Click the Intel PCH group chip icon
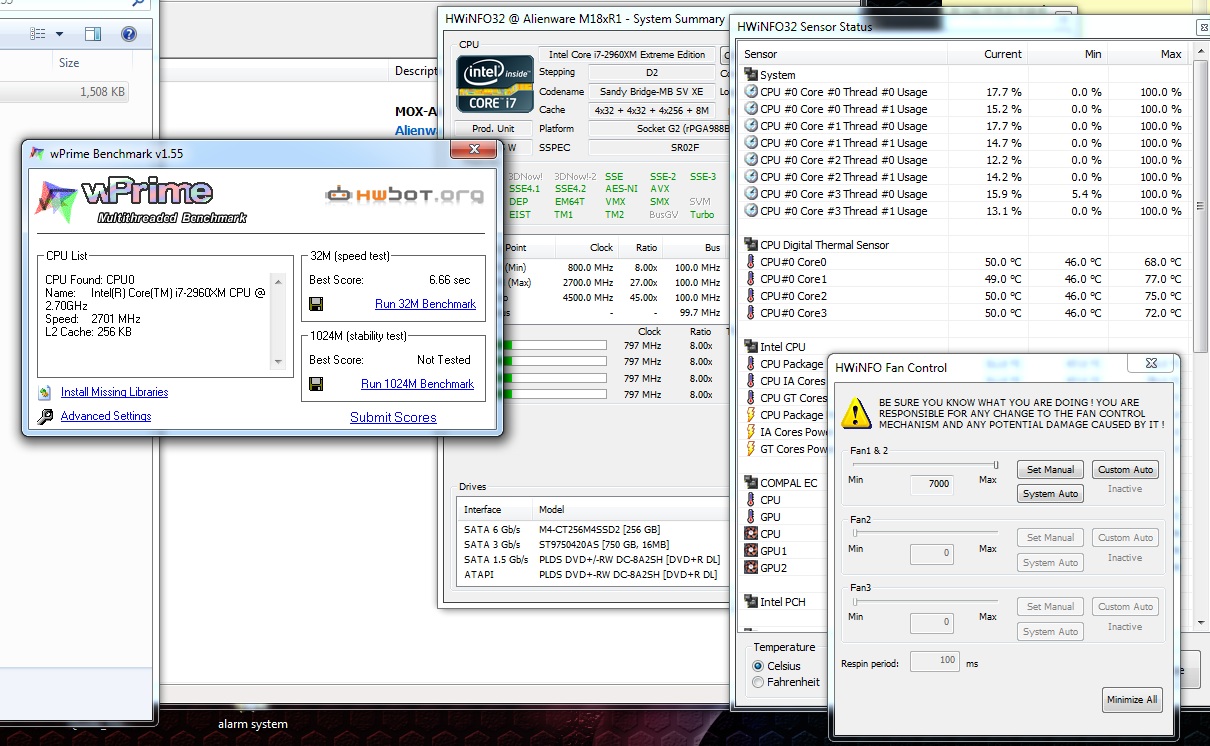The image size is (1210, 746). click(x=751, y=602)
